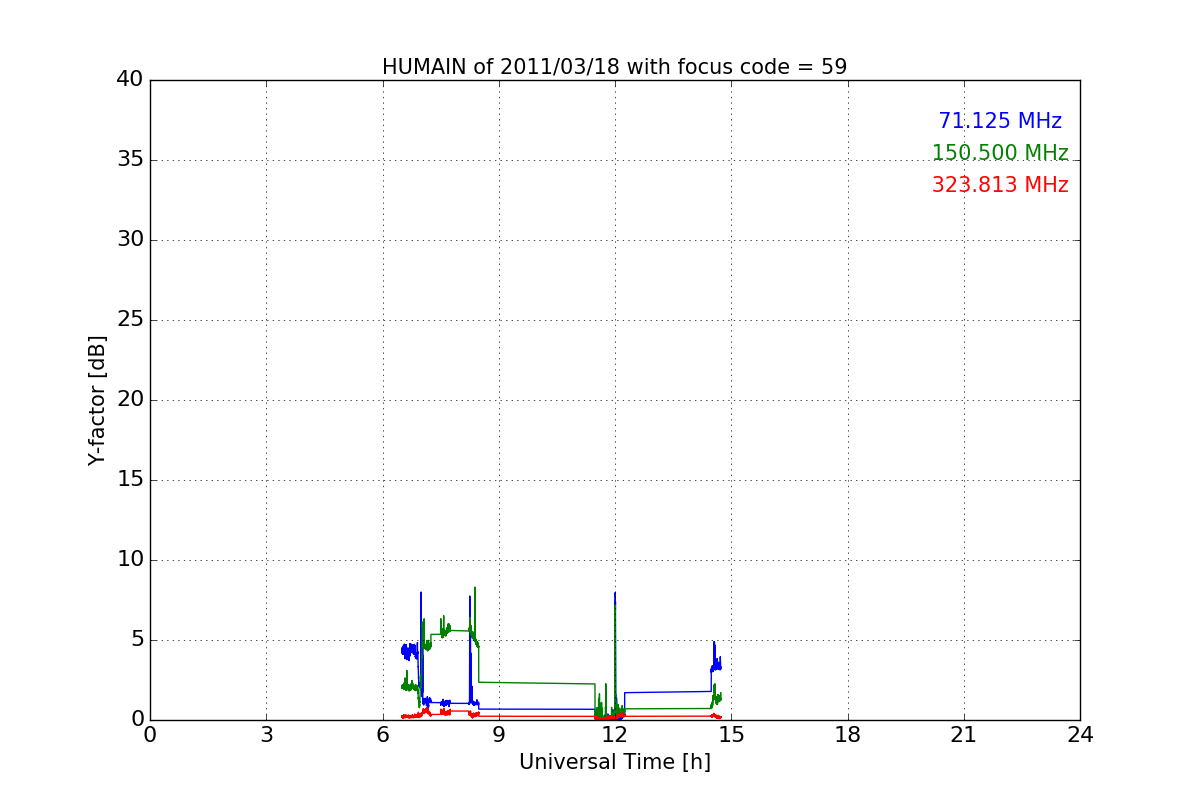Click the x-axis tick label 24
1200x800 pixels.
(1080, 735)
